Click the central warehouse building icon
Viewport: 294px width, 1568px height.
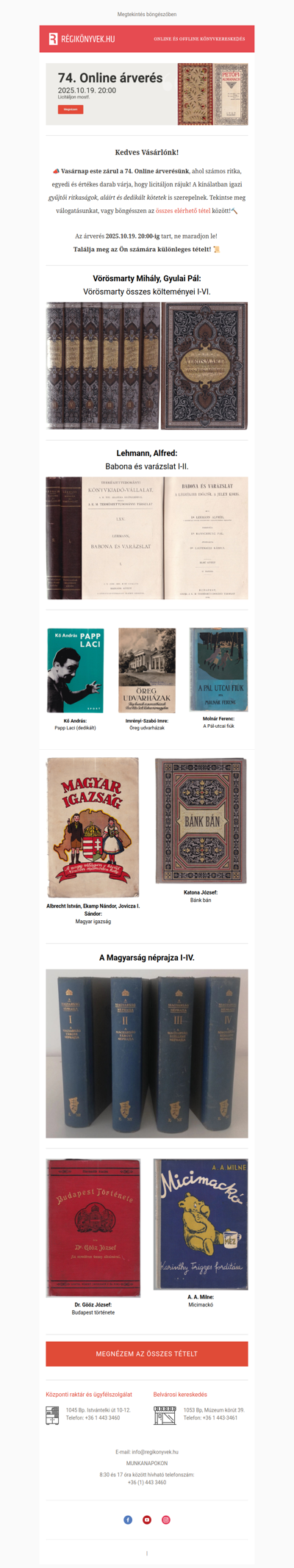point(52,1415)
